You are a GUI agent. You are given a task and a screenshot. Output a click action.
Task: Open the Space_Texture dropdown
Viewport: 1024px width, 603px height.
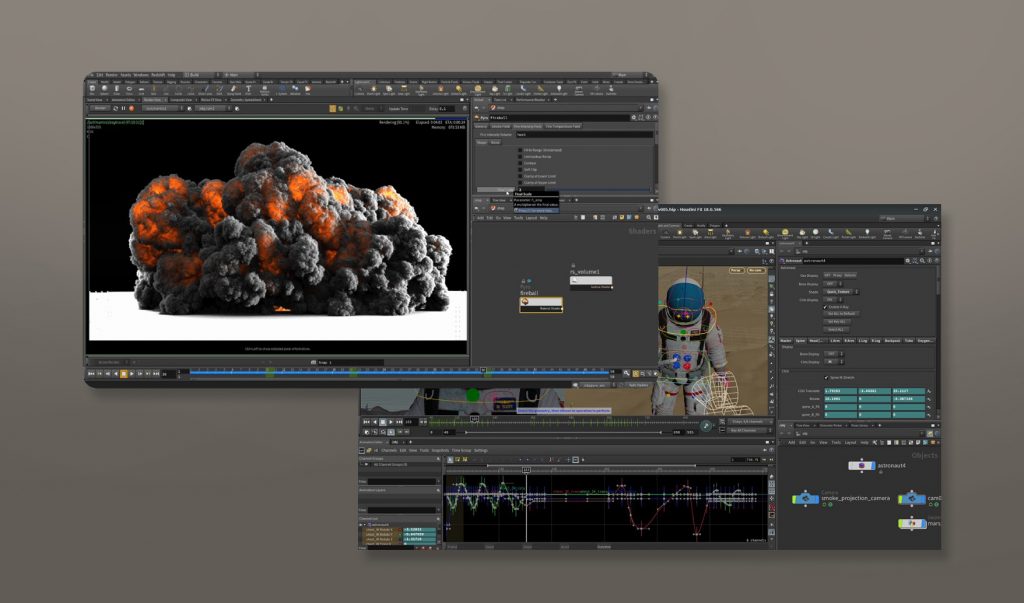point(838,290)
